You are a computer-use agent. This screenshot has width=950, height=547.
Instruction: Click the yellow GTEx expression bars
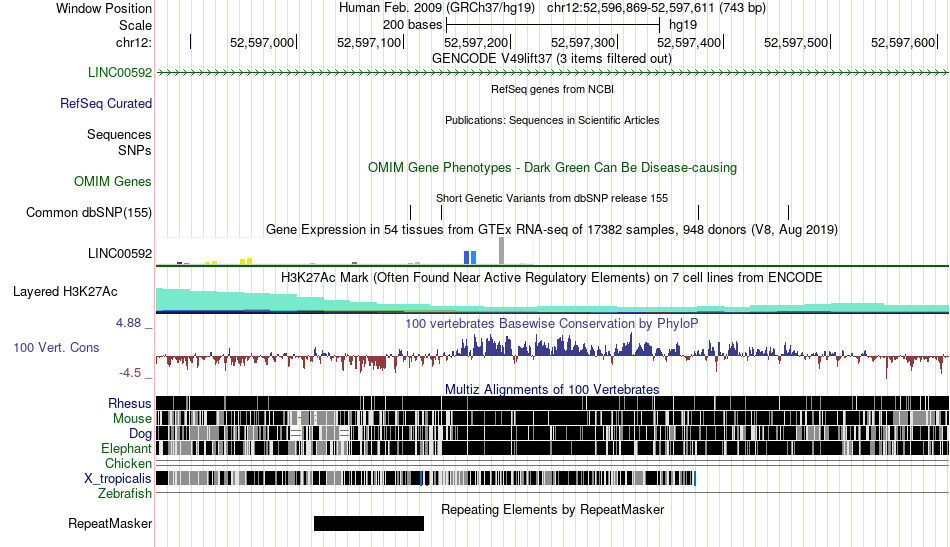(246, 262)
